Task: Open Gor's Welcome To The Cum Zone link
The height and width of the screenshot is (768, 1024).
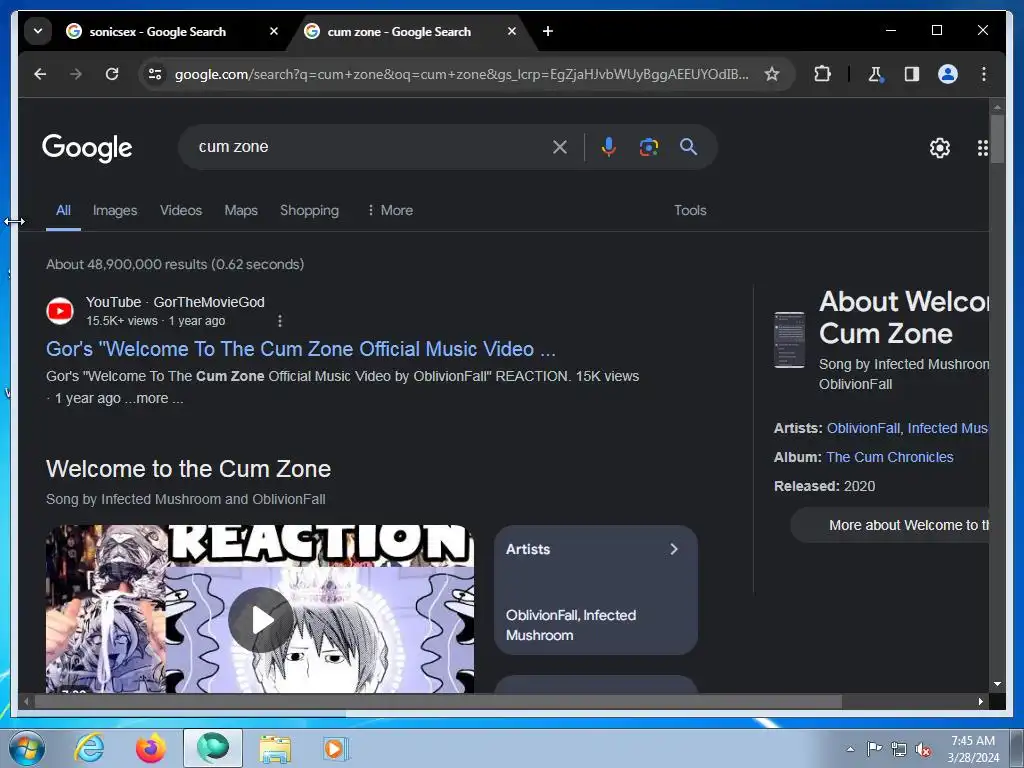Action: (300, 349)
